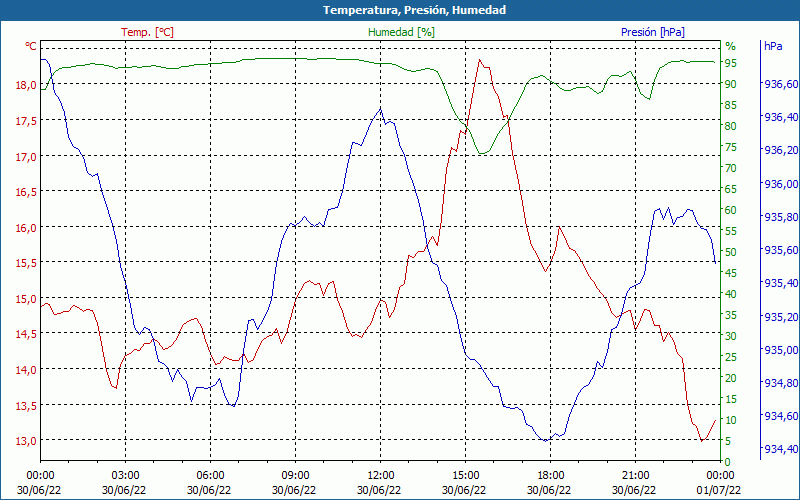Screen dimensions: 800x500
Task: Click the 'hPa' unit label on pressure axis
Action: (773, 45)
